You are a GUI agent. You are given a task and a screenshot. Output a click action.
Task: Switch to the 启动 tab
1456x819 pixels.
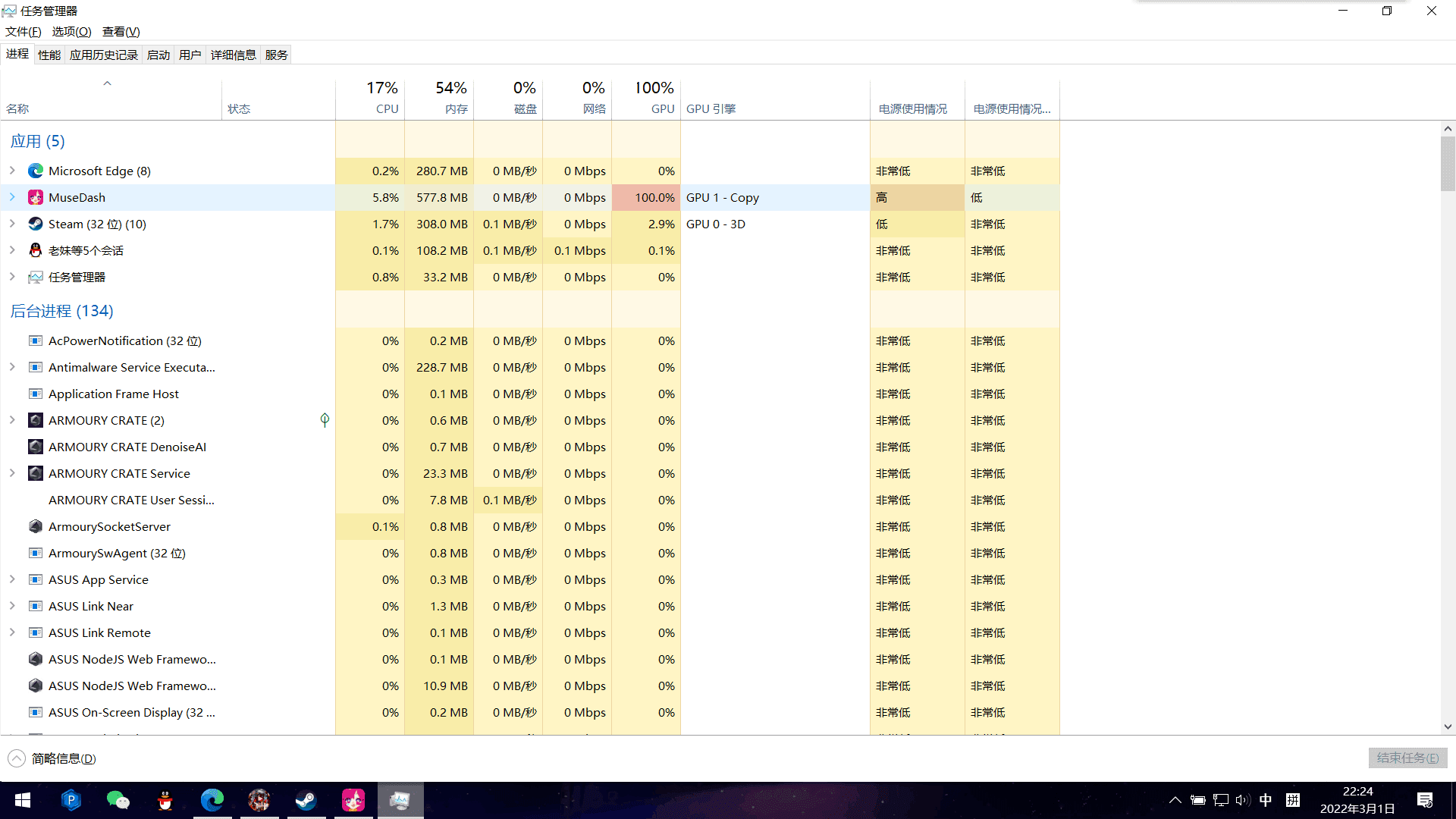coord(158,55)
